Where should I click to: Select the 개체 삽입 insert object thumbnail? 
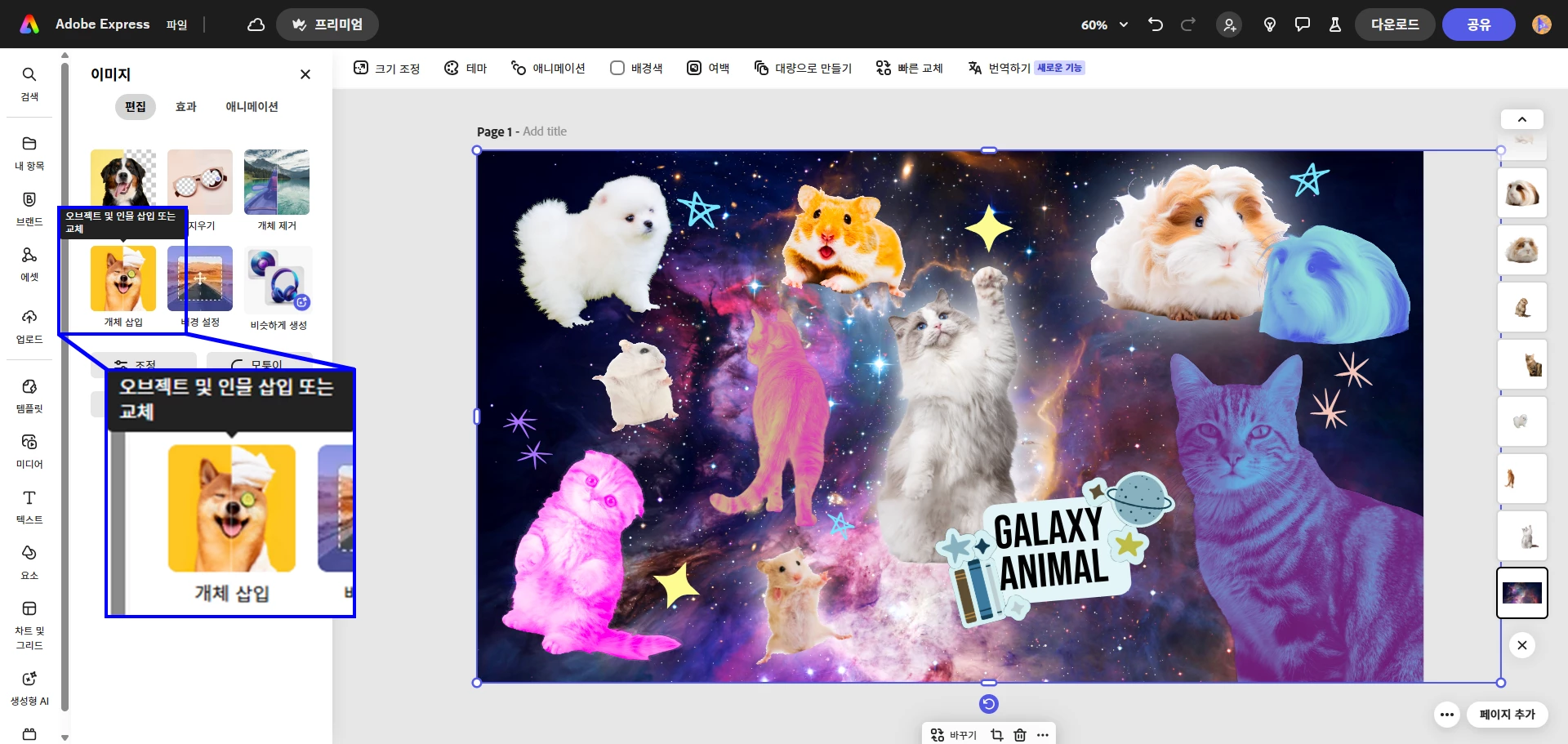click(123, 278)
